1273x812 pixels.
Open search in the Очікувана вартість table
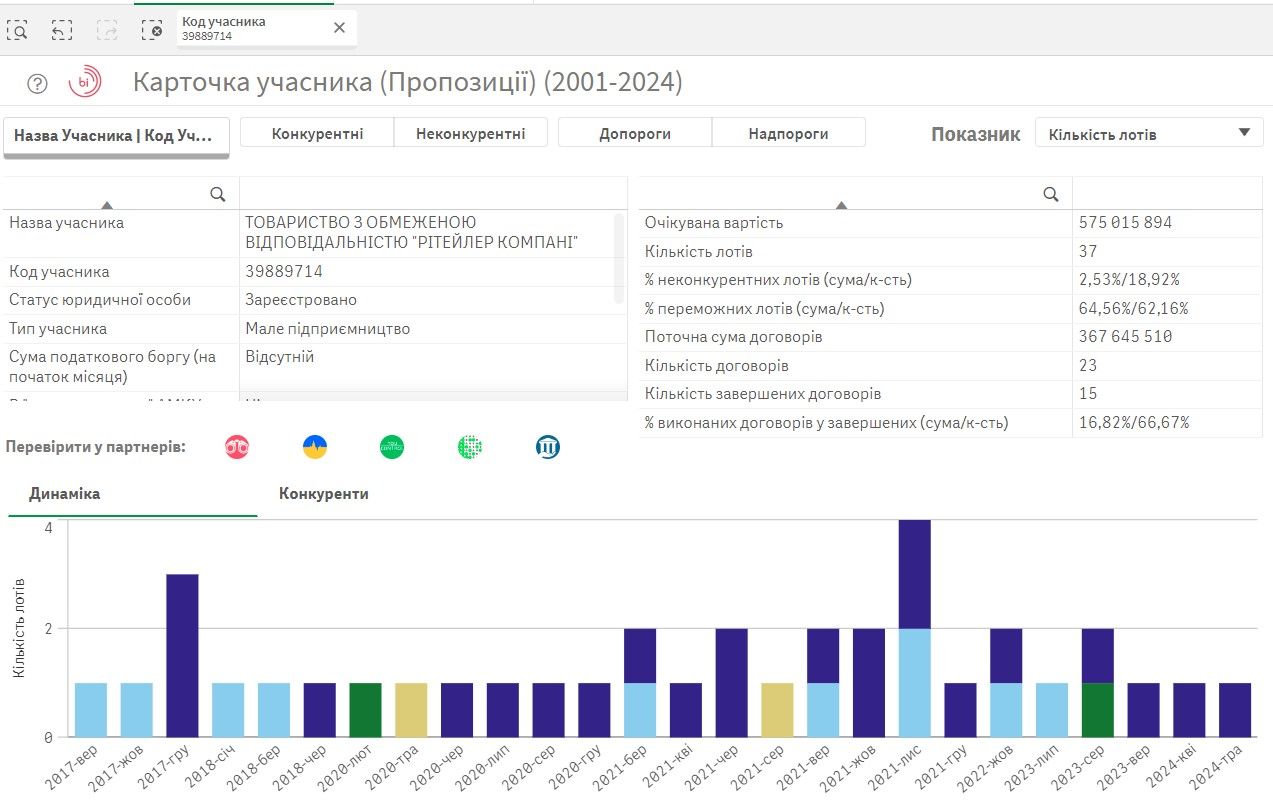[x=1048, y=192]
